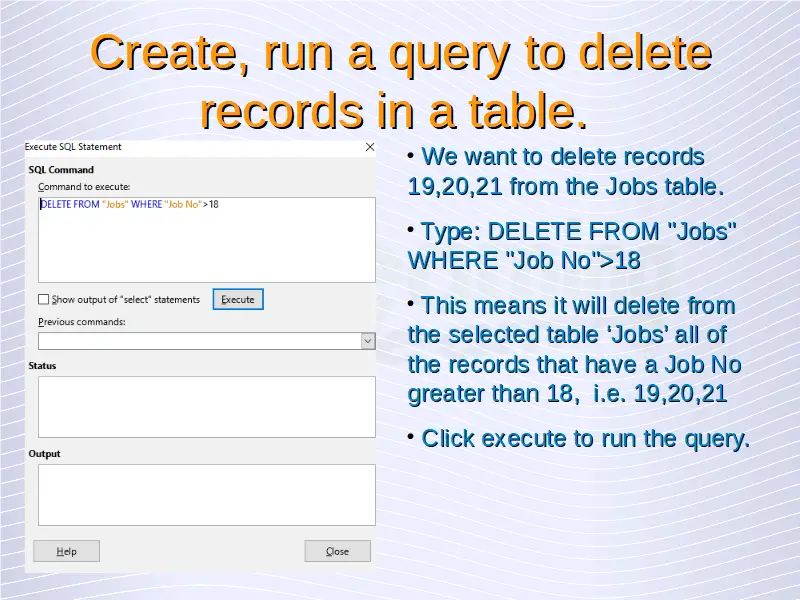Enable Show output of "select" statements checkbox
The width and height of the screenshot is (800, 600).
[44, 299]
